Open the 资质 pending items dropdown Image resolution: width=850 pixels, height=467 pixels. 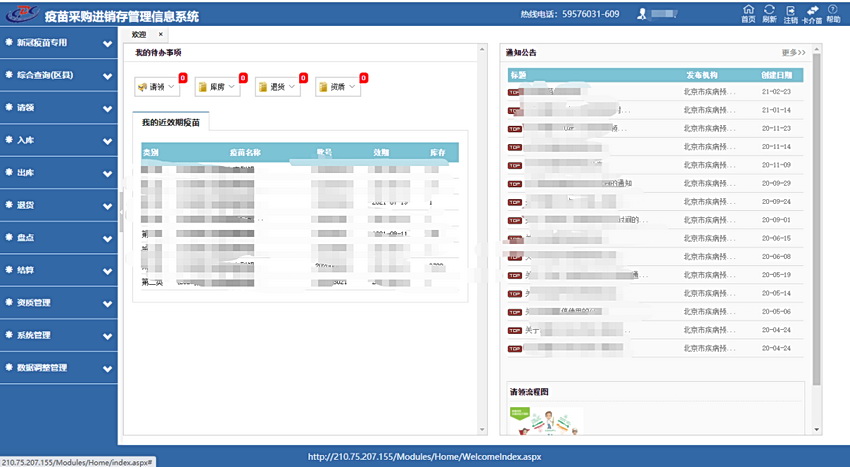[337, 87]
